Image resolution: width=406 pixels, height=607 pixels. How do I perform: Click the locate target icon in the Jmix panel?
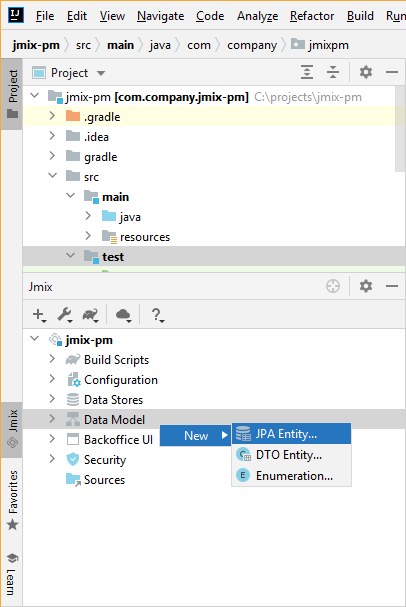[x=333, y=286]
